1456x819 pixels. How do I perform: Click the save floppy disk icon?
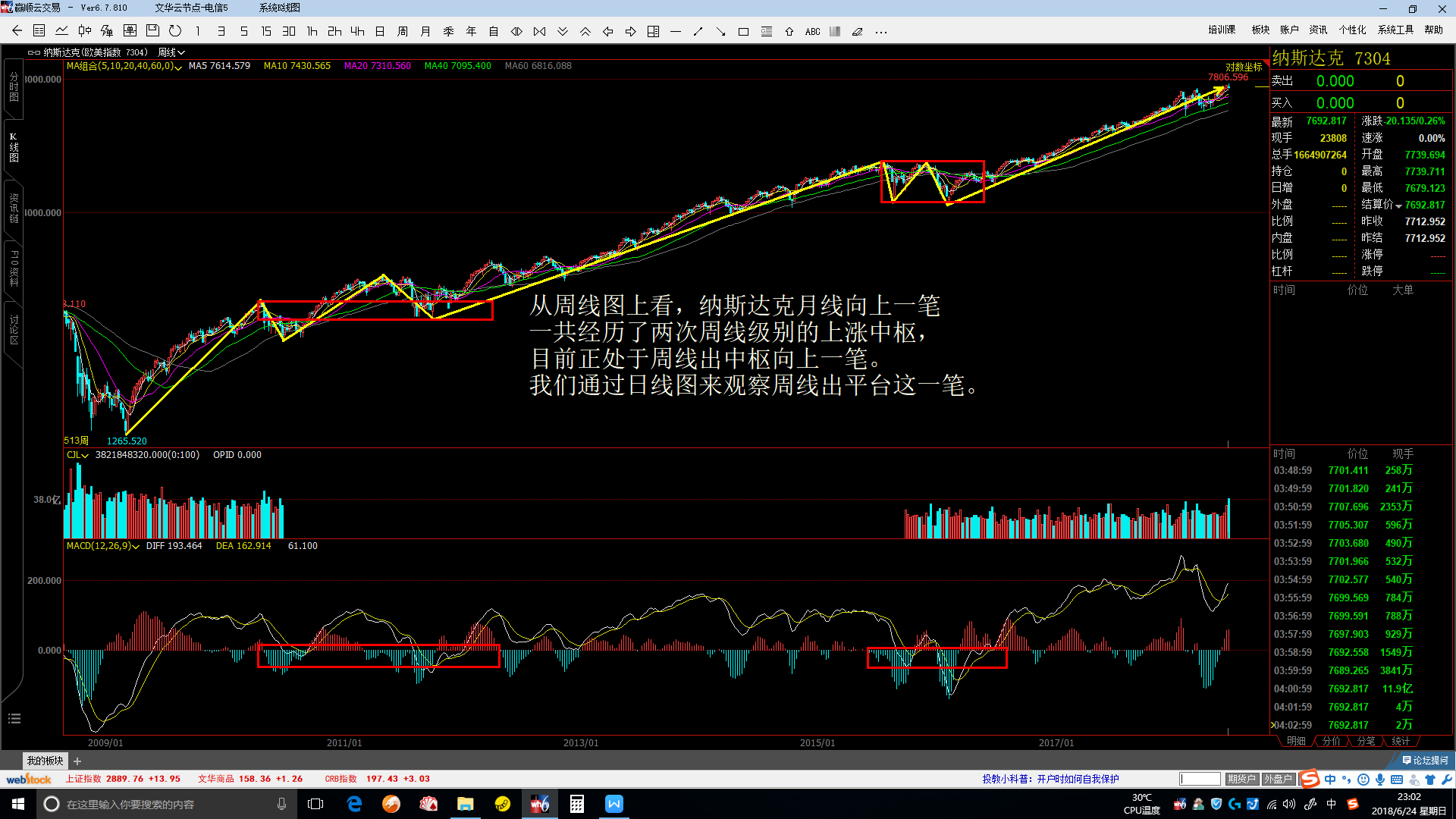click(152, 31)
